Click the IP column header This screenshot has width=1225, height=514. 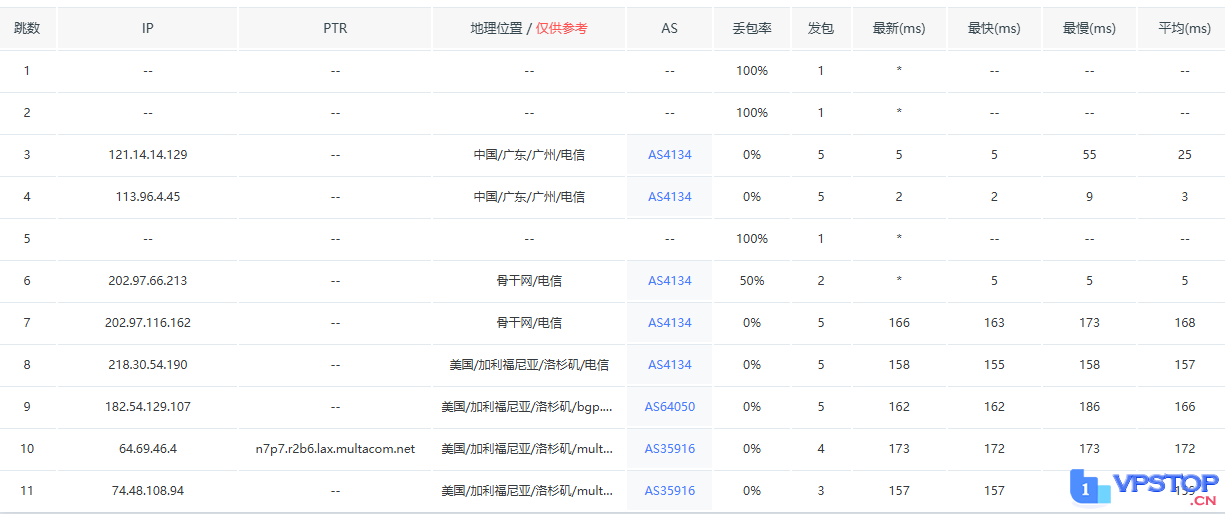pos(147,29)
